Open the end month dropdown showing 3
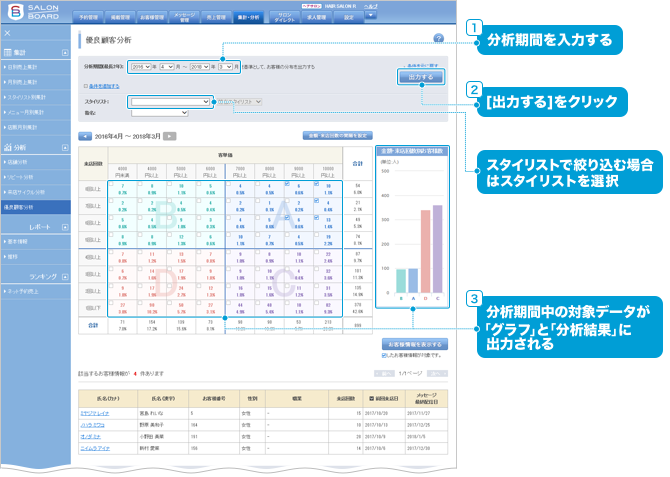 (225, 67)
